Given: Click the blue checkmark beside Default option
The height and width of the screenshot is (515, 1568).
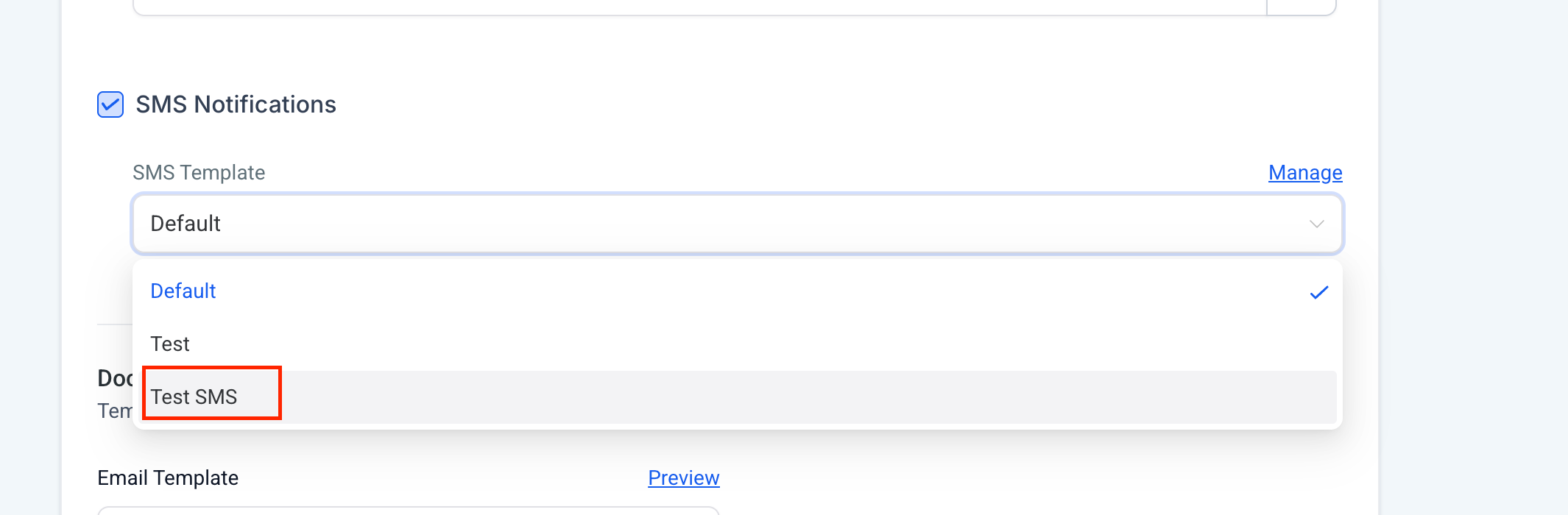Looking at the screenshot, I should coord(1318,292).
